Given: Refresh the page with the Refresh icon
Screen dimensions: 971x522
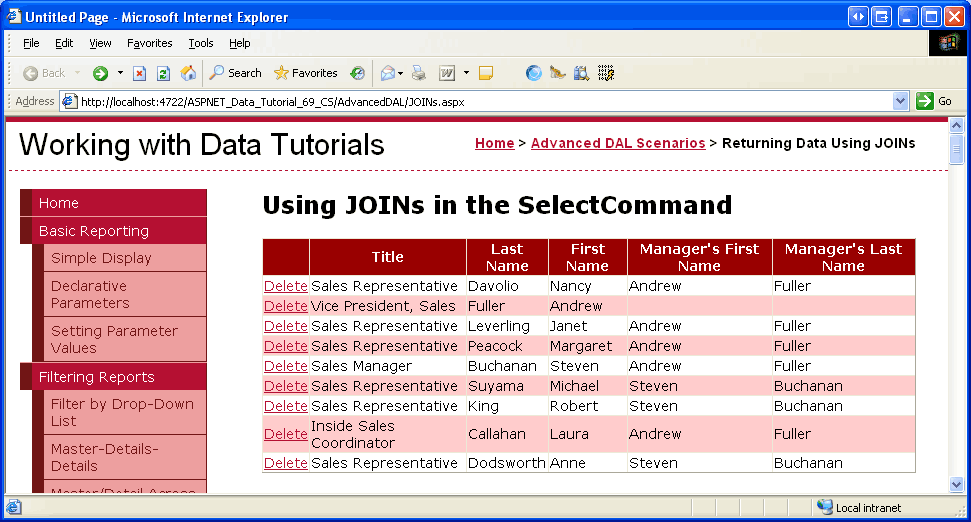Looking at the screenshot, I should (x=164, y=73).
